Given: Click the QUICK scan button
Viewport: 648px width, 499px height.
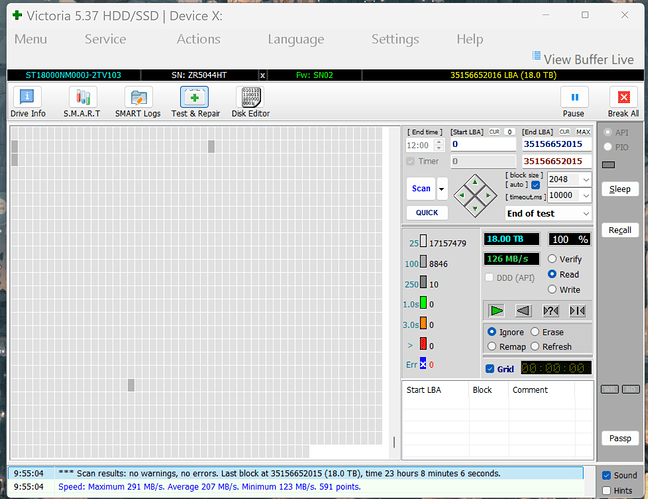Looking at the screenshot, I should click(x=427, y=212).
